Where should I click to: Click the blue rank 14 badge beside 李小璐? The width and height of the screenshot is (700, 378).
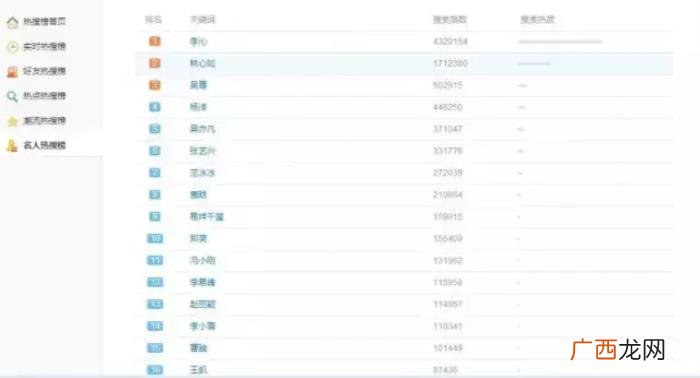pyautogui.click(x=155, y=326)
